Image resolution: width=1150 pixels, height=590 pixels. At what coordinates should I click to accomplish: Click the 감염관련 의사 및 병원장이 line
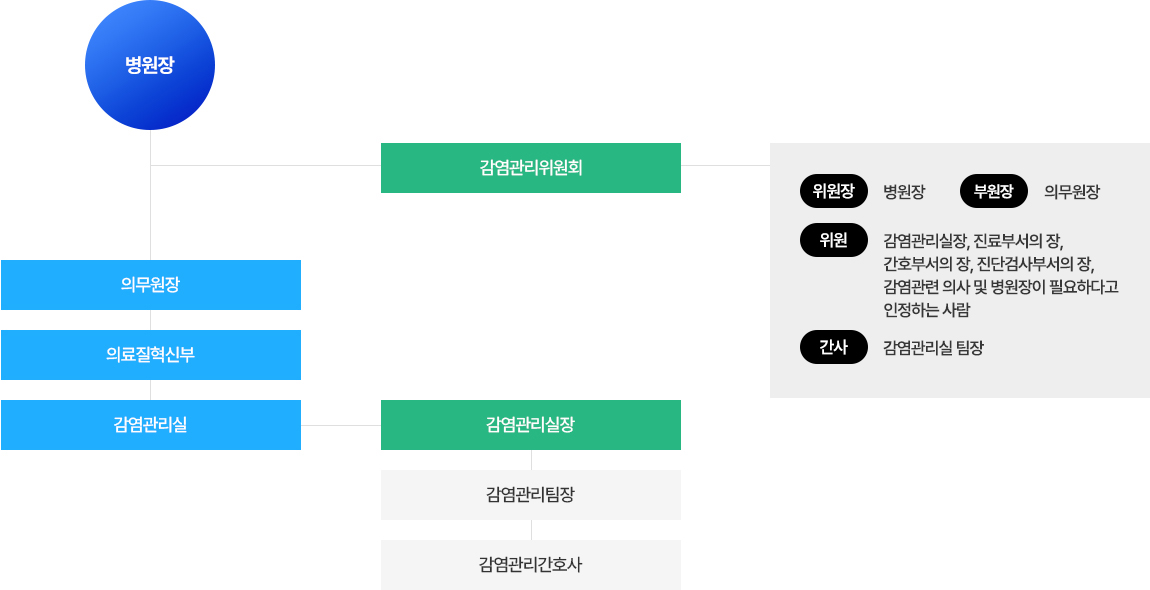click(1001, 287)
